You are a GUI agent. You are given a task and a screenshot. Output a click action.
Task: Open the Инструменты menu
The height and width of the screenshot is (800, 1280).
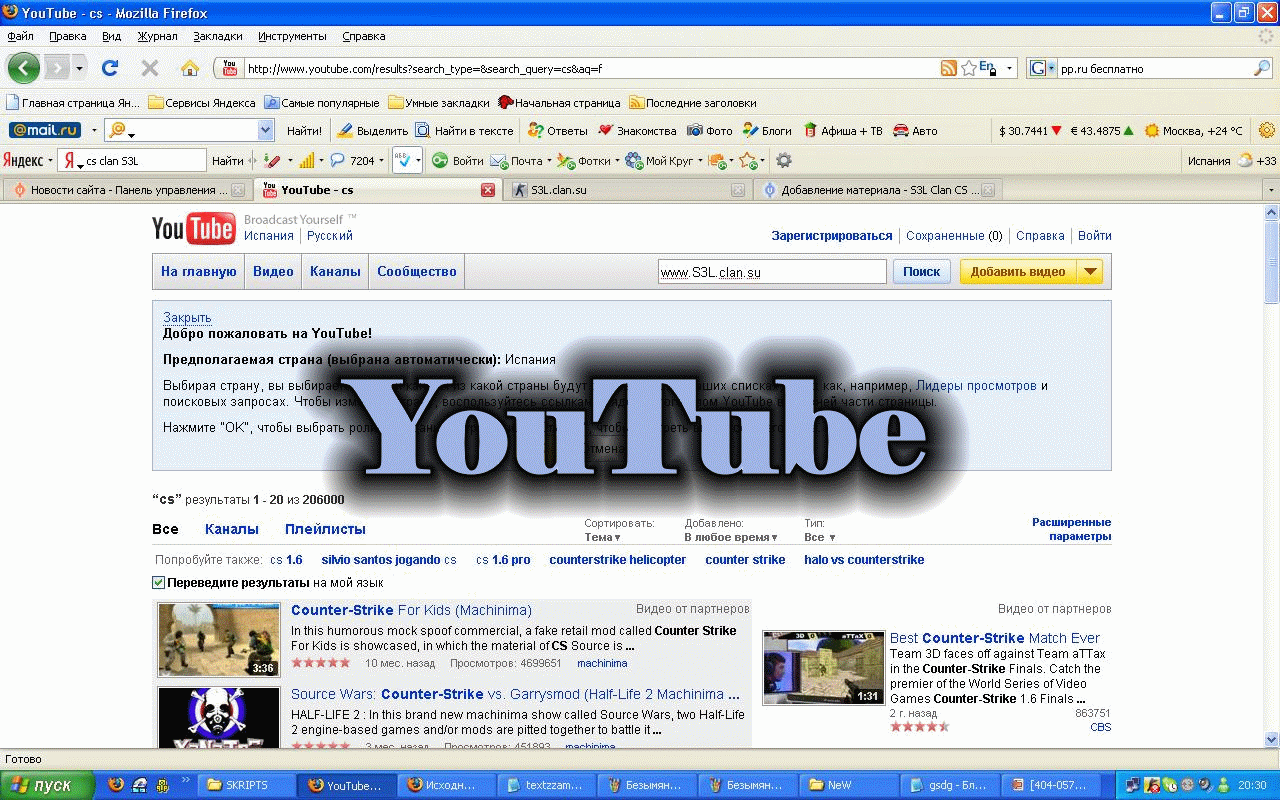(292, 36)
